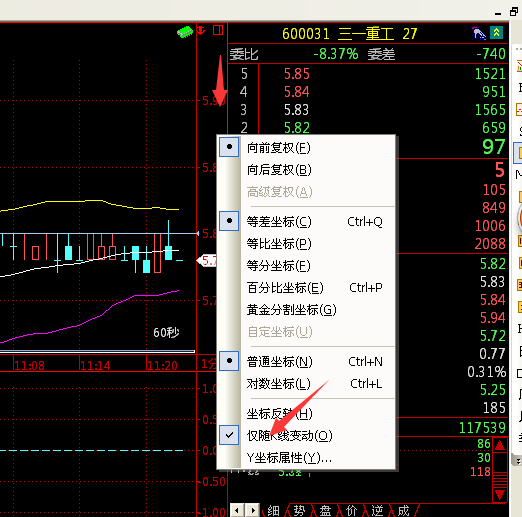Switch to the 价 tab
The height and width of the screenshot is (517, 522).
point(351,511)
